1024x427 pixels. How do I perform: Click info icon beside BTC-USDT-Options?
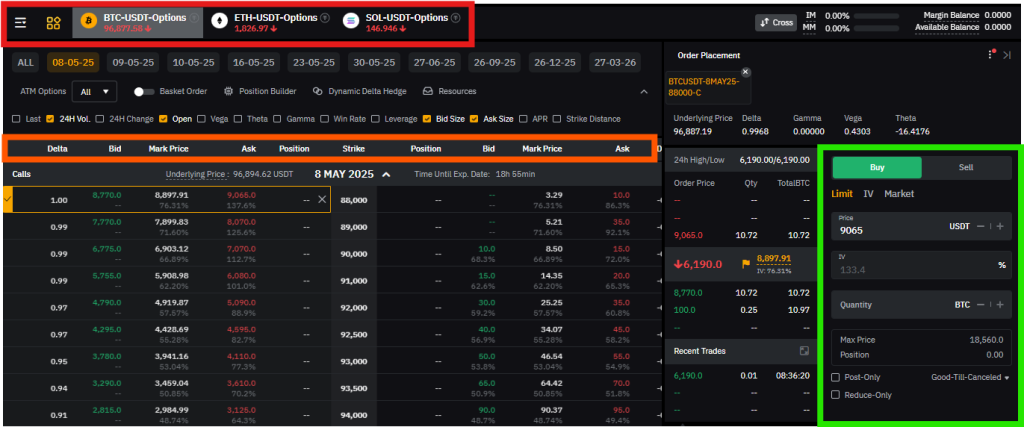194,18
